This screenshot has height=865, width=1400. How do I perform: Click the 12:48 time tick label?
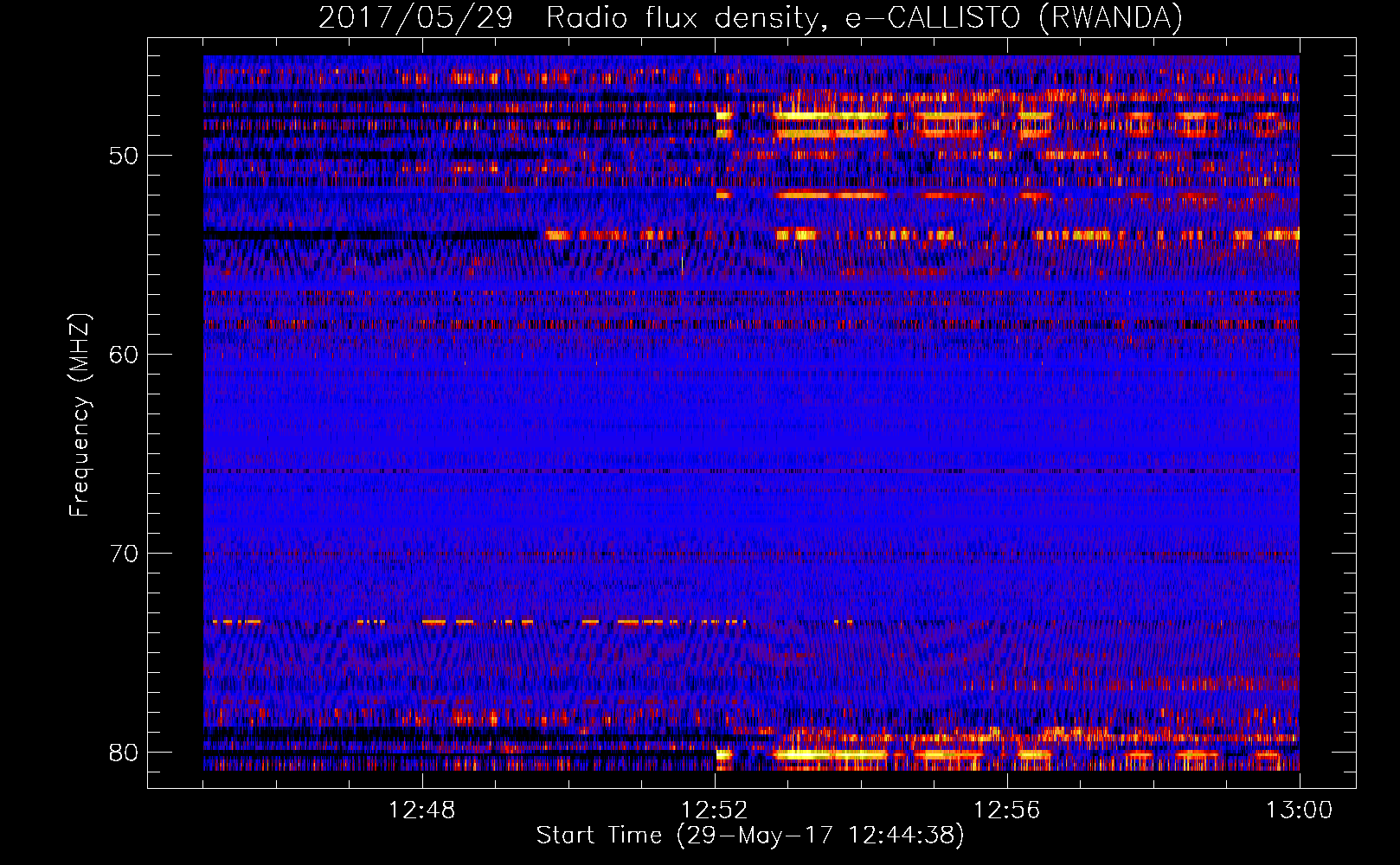[x=422, y=811]
